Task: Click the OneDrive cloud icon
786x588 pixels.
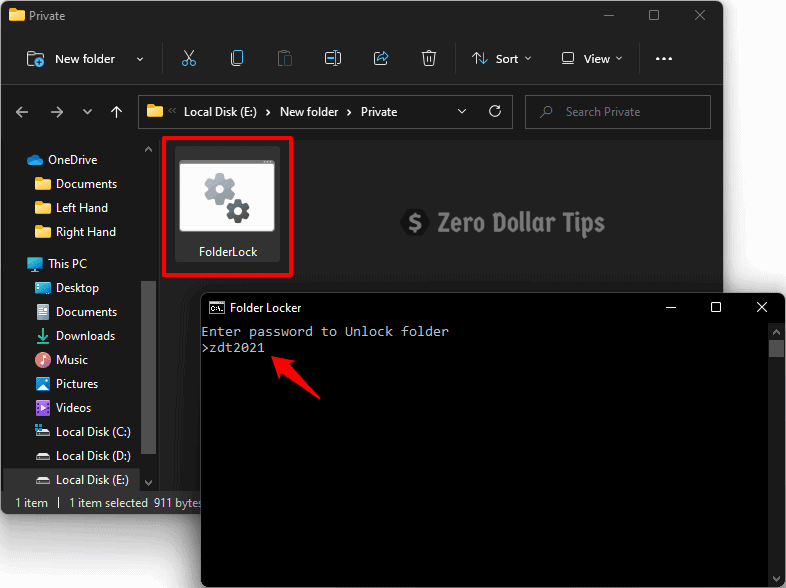Action: coord(35,160)
